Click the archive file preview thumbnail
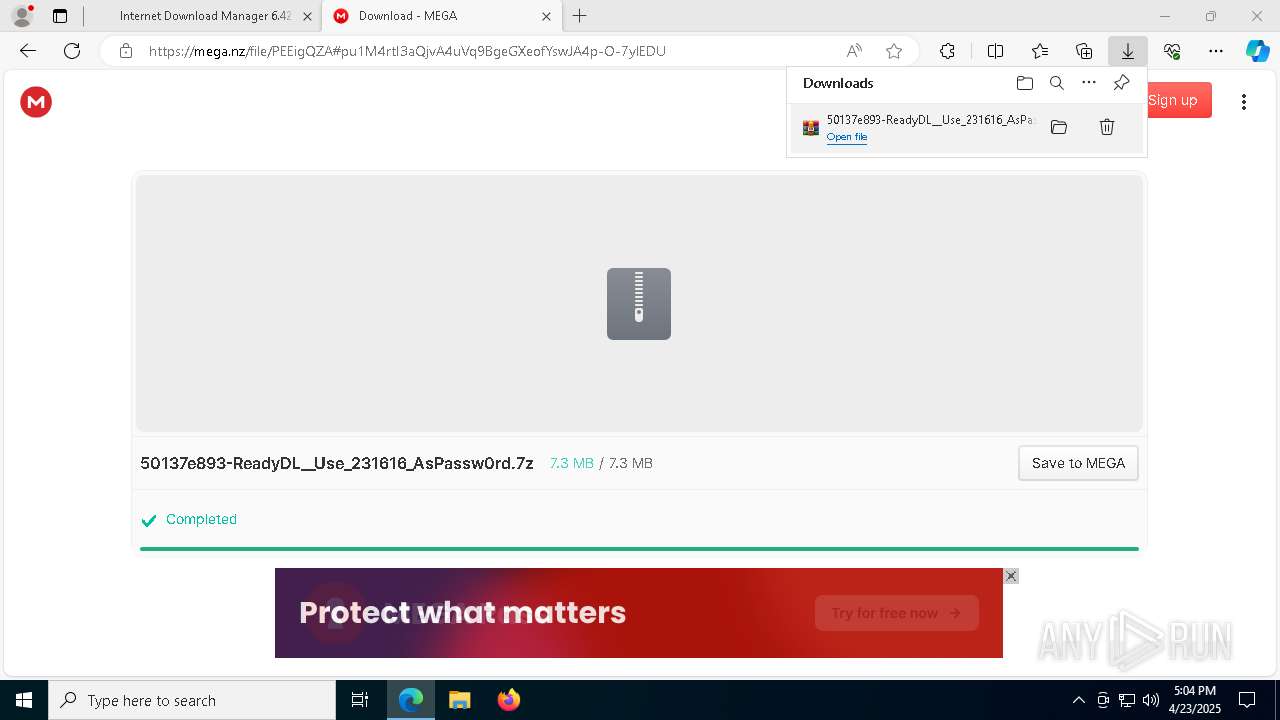This screenshot has height=720, width=1280. point(639,304)
